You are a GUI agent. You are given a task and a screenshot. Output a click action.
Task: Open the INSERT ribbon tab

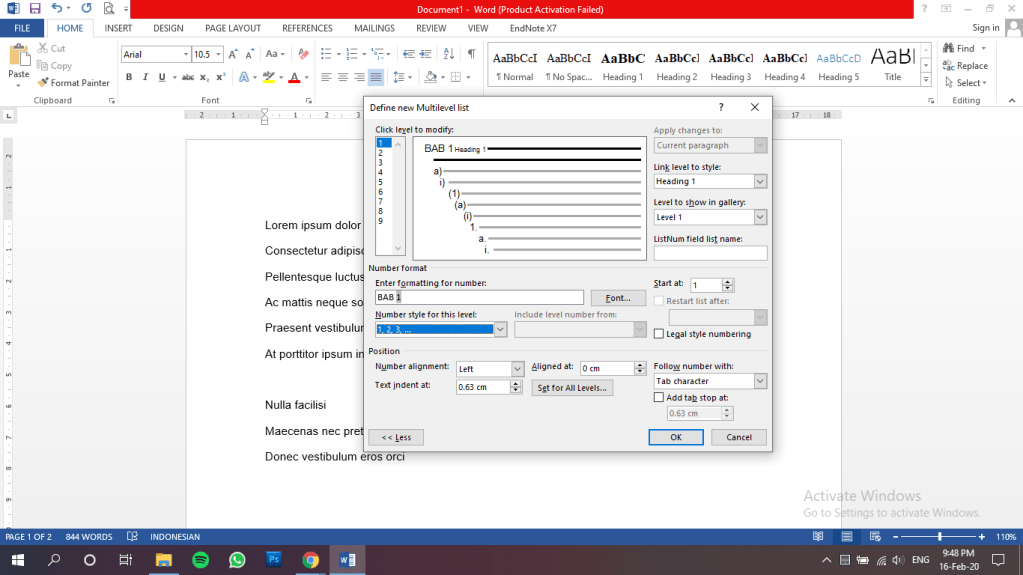click(118, 29)
